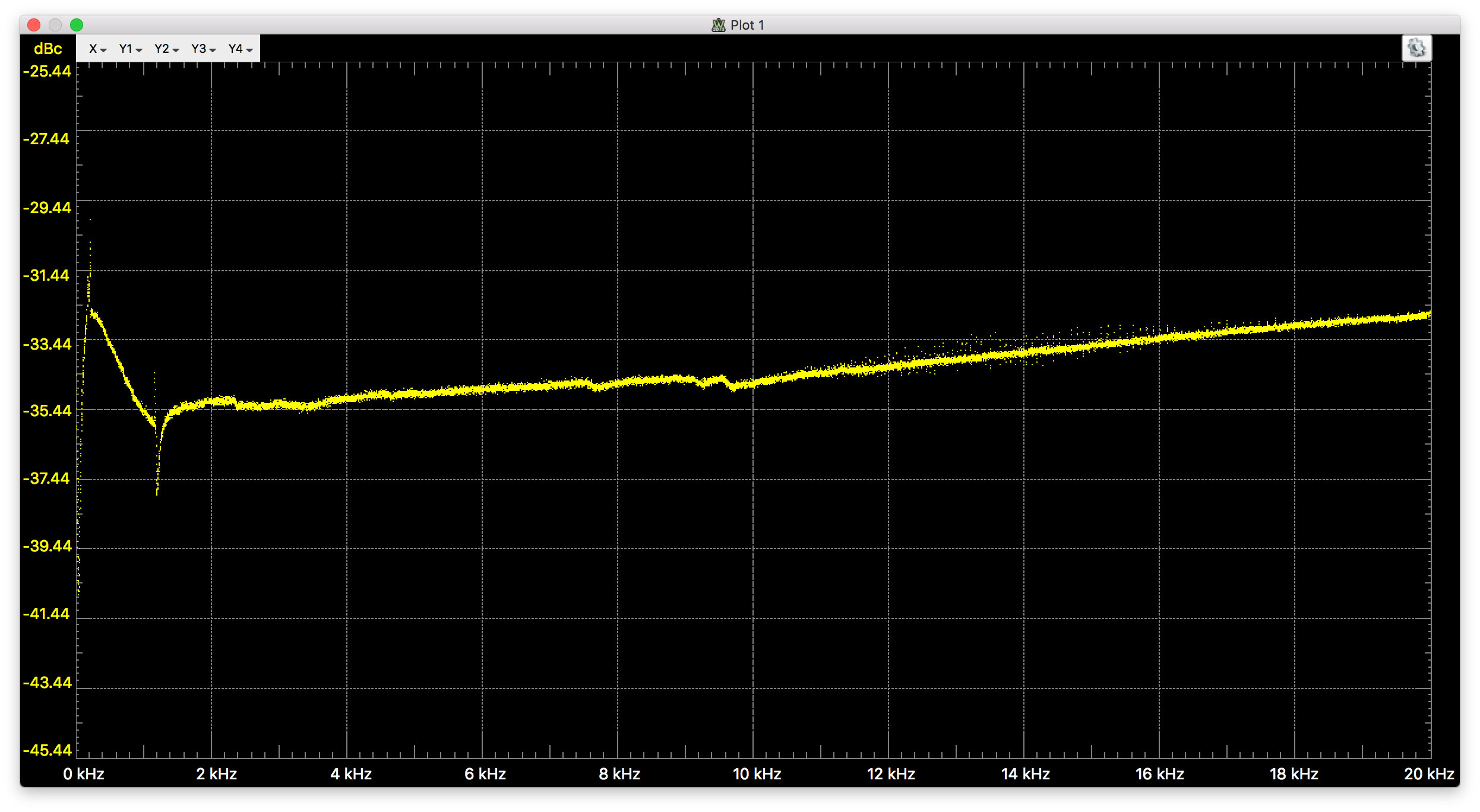Click the -35.44 gridline label

click(47, 410)
